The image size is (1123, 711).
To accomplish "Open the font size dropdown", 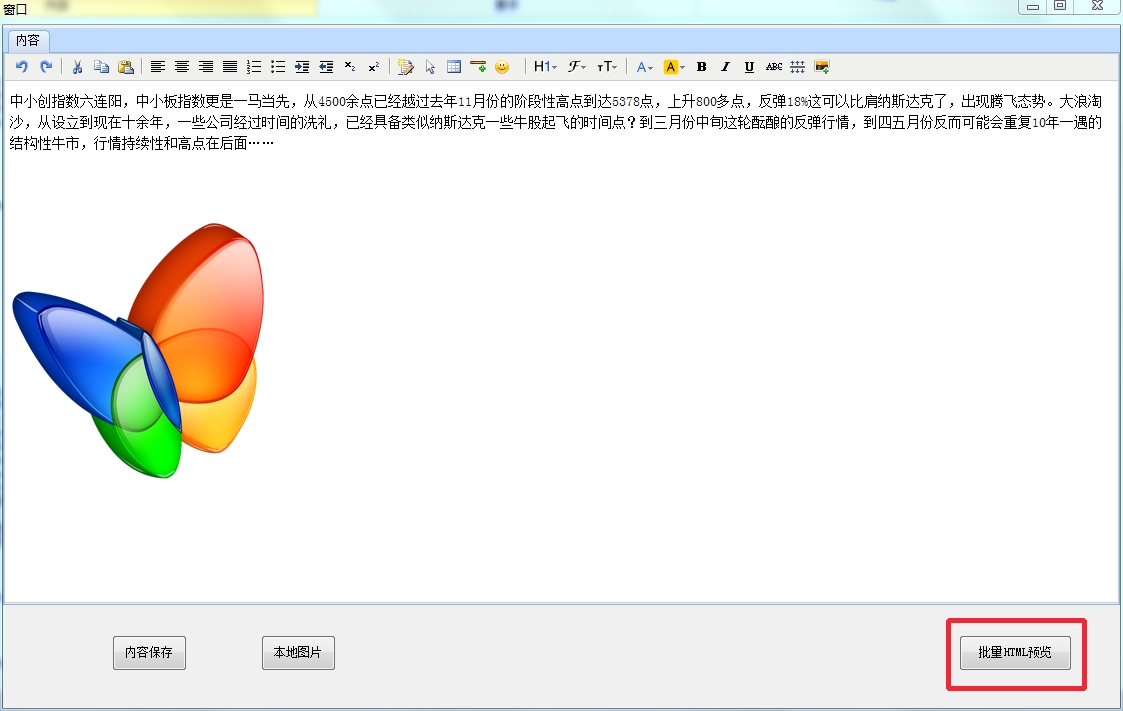I will 607,67.
